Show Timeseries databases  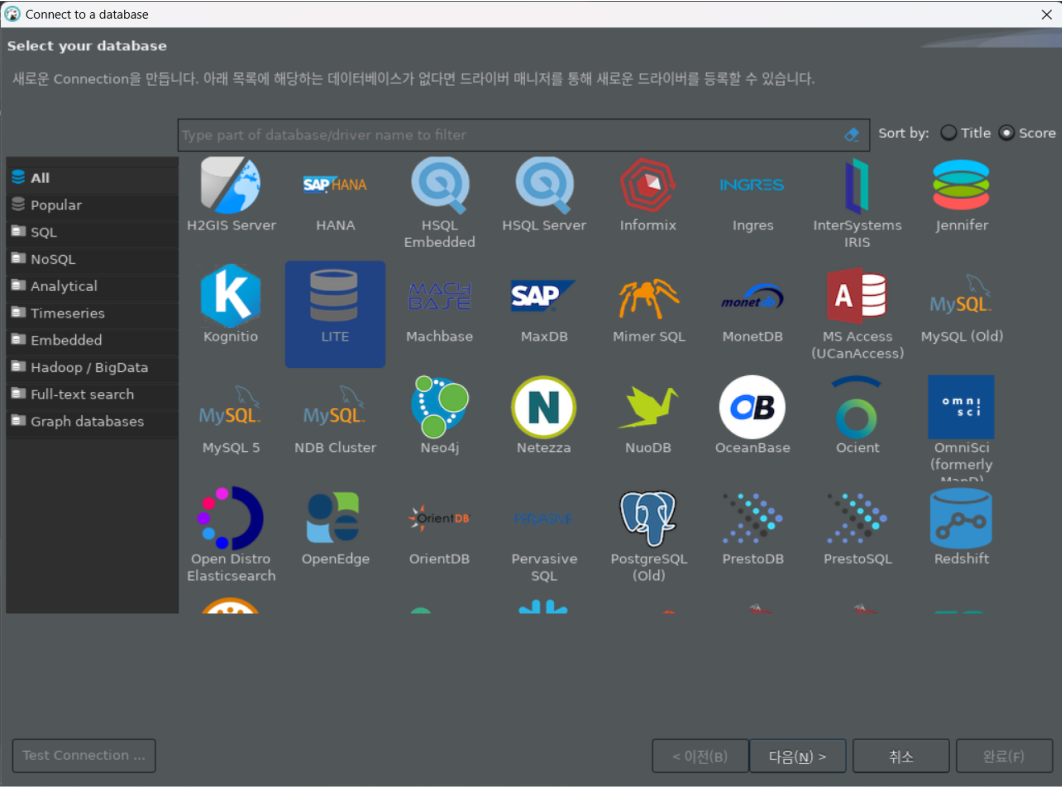(x=92, y=313)
